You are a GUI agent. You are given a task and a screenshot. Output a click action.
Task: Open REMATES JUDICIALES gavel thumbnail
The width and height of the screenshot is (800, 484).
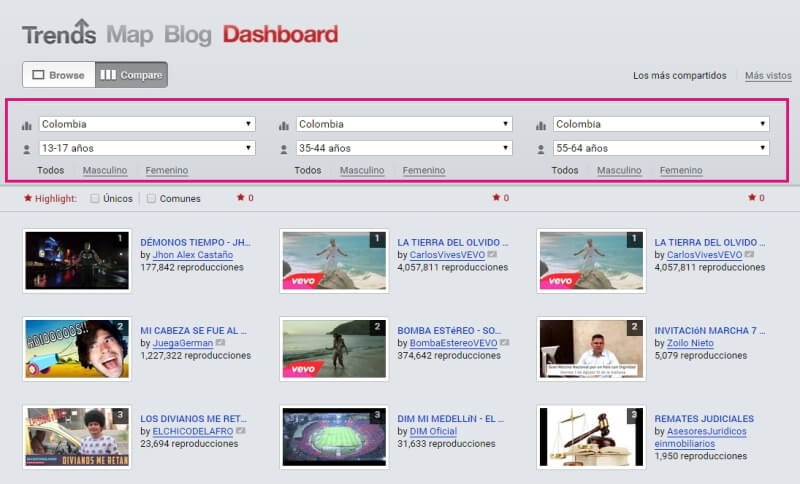[591, 437]
